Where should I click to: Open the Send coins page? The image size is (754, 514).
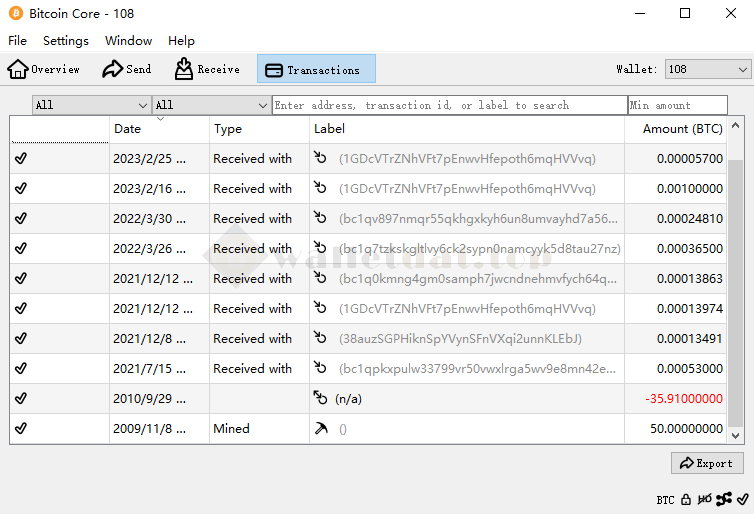click(127, 69)
